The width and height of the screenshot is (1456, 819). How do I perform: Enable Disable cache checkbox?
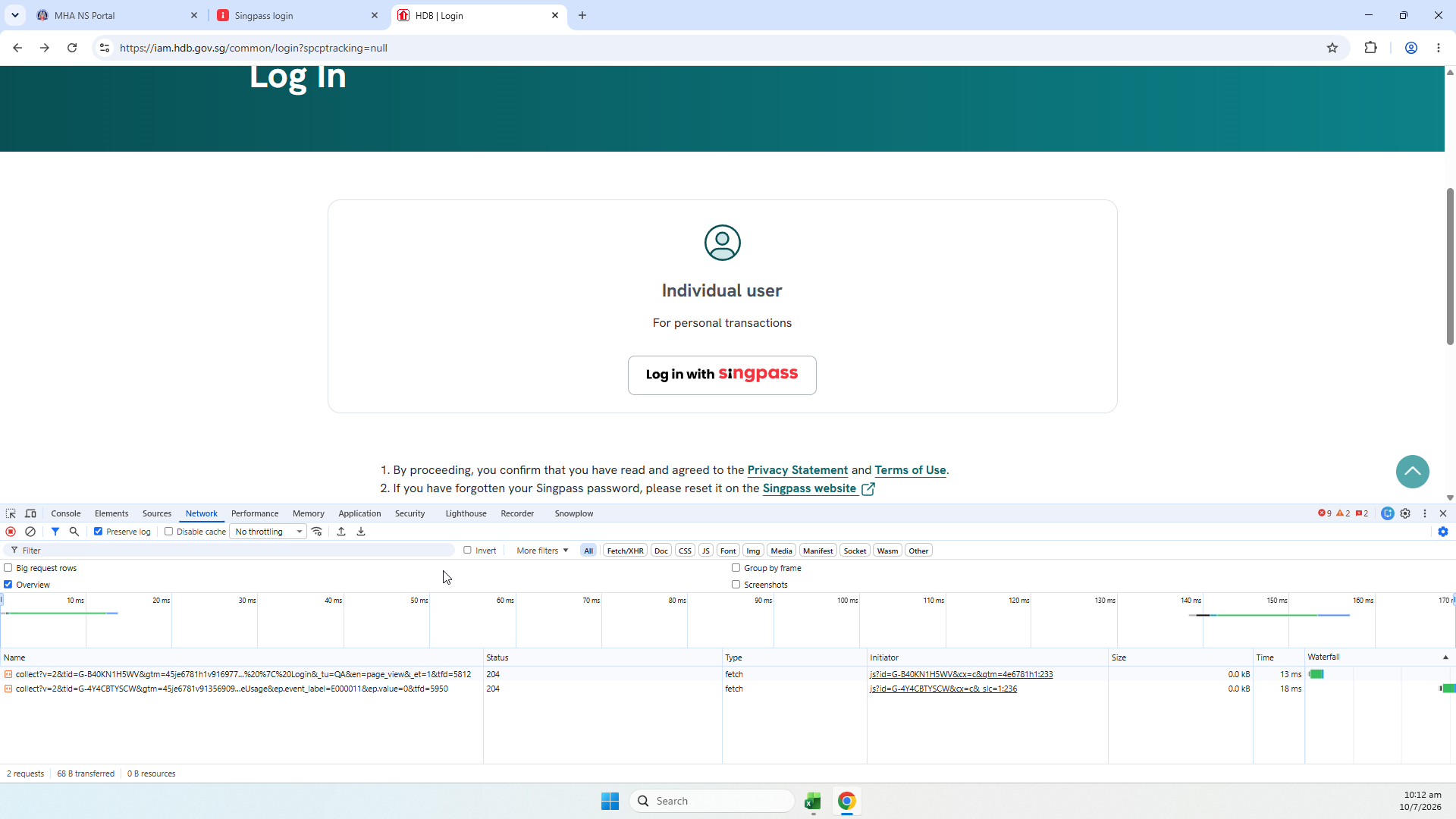click(168, 532)
